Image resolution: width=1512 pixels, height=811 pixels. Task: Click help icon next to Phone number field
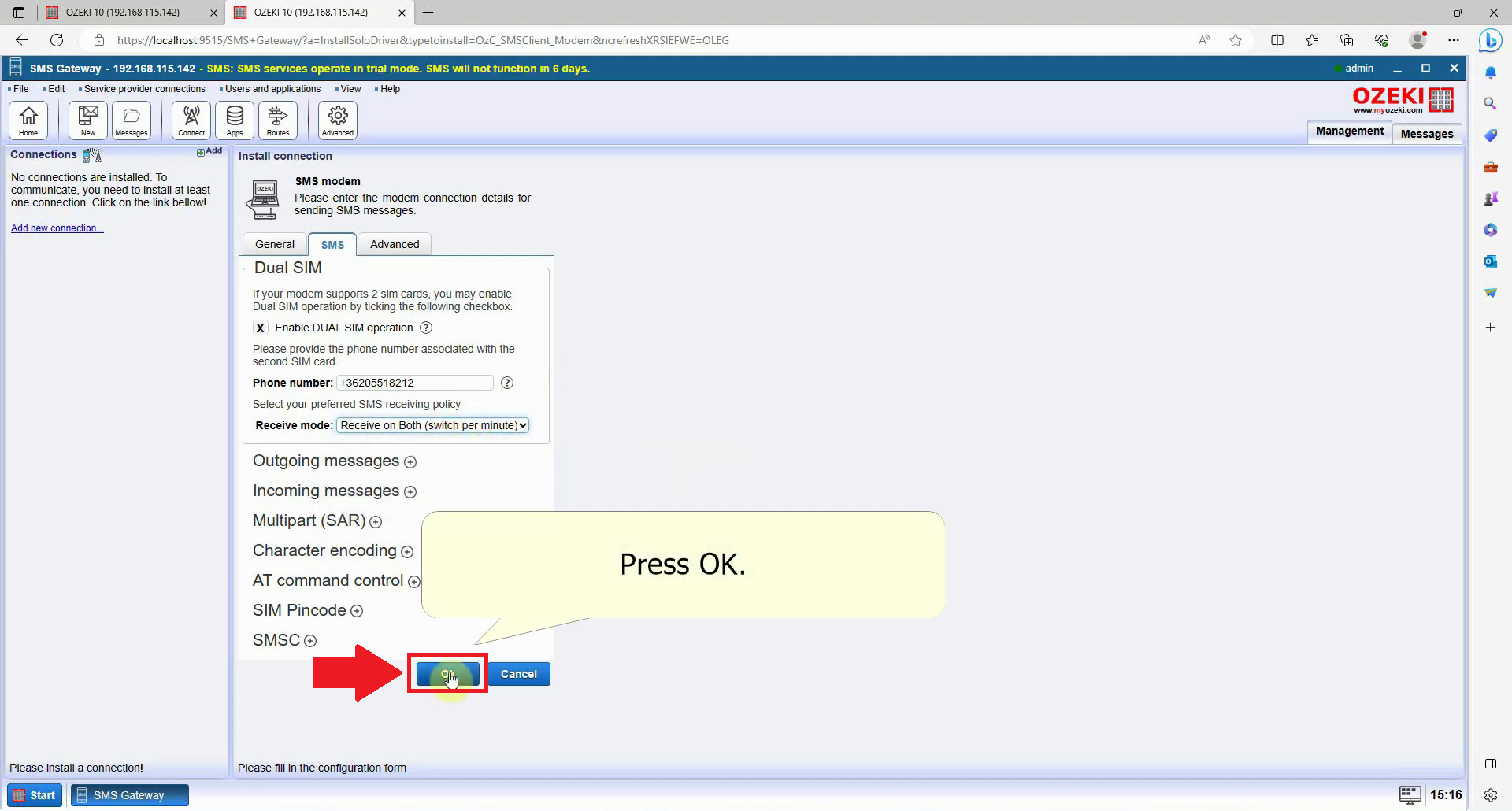(x=507, y=383)
